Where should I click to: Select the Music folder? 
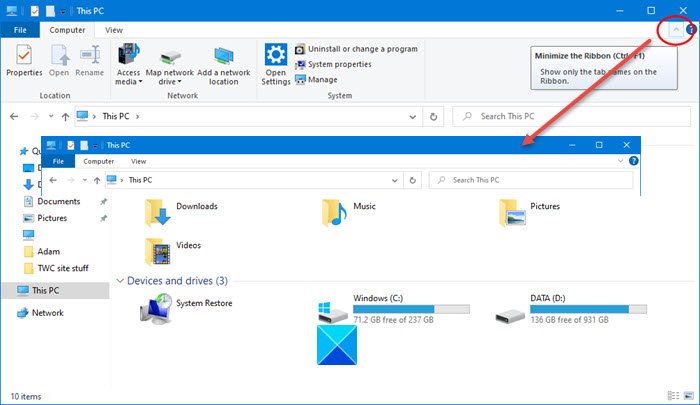click(x=349, y=213)
